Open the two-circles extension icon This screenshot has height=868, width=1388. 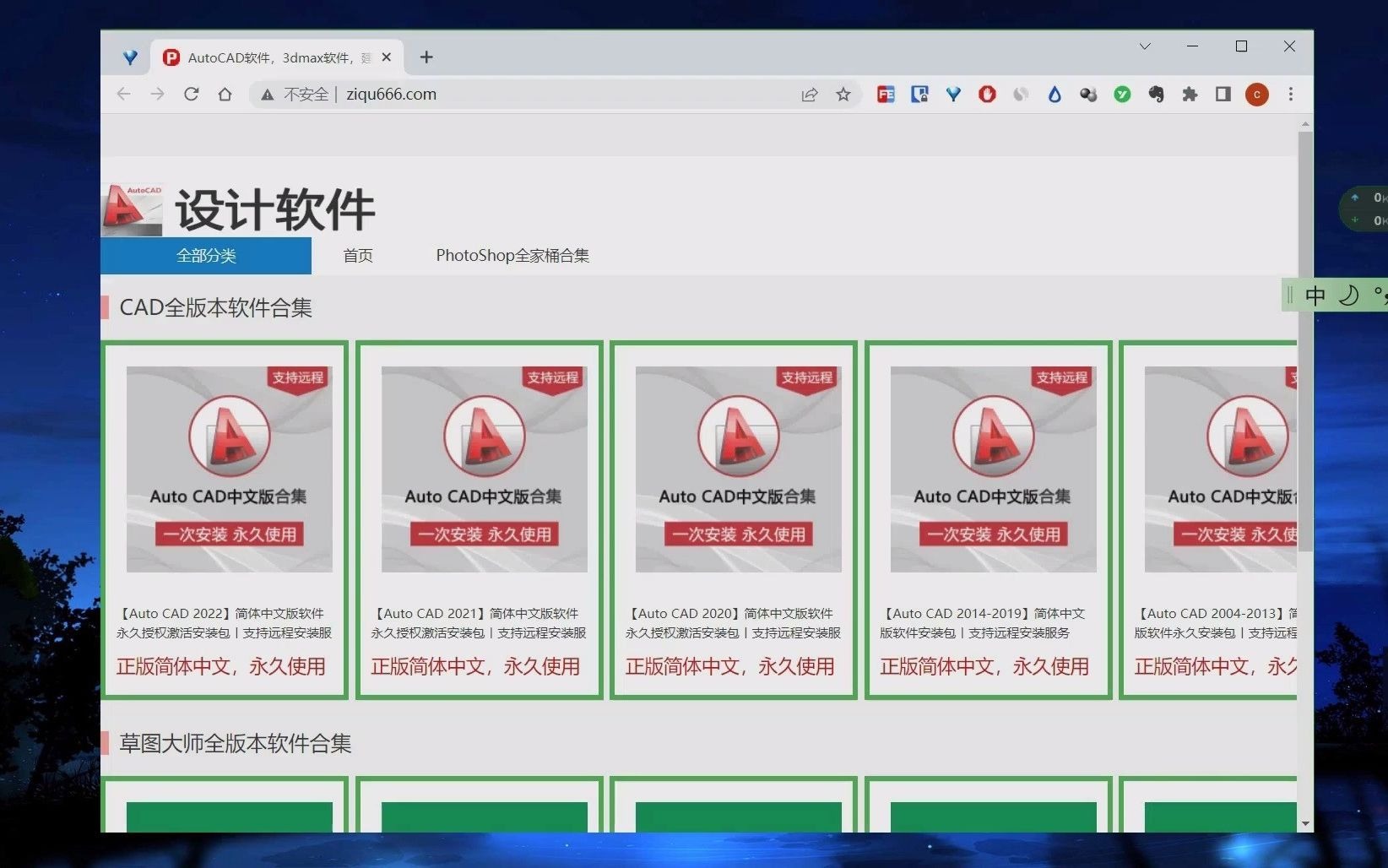1088,95
